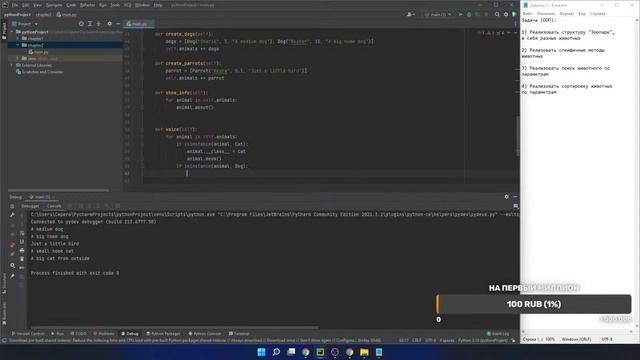The image size is (640, 360).
Task: Clear console with the trash icon
Action: point(22,259)
